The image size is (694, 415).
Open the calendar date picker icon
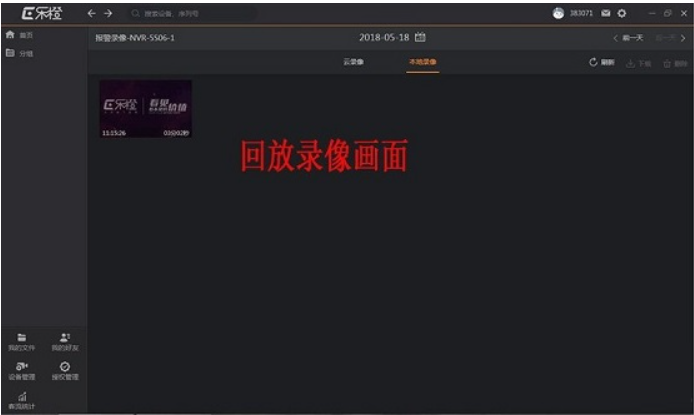coord(420,37)
